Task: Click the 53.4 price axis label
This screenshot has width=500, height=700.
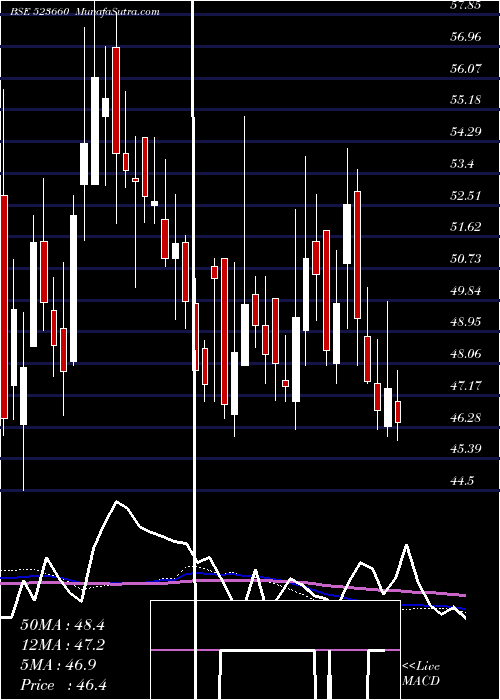Action: coord(462,164)
